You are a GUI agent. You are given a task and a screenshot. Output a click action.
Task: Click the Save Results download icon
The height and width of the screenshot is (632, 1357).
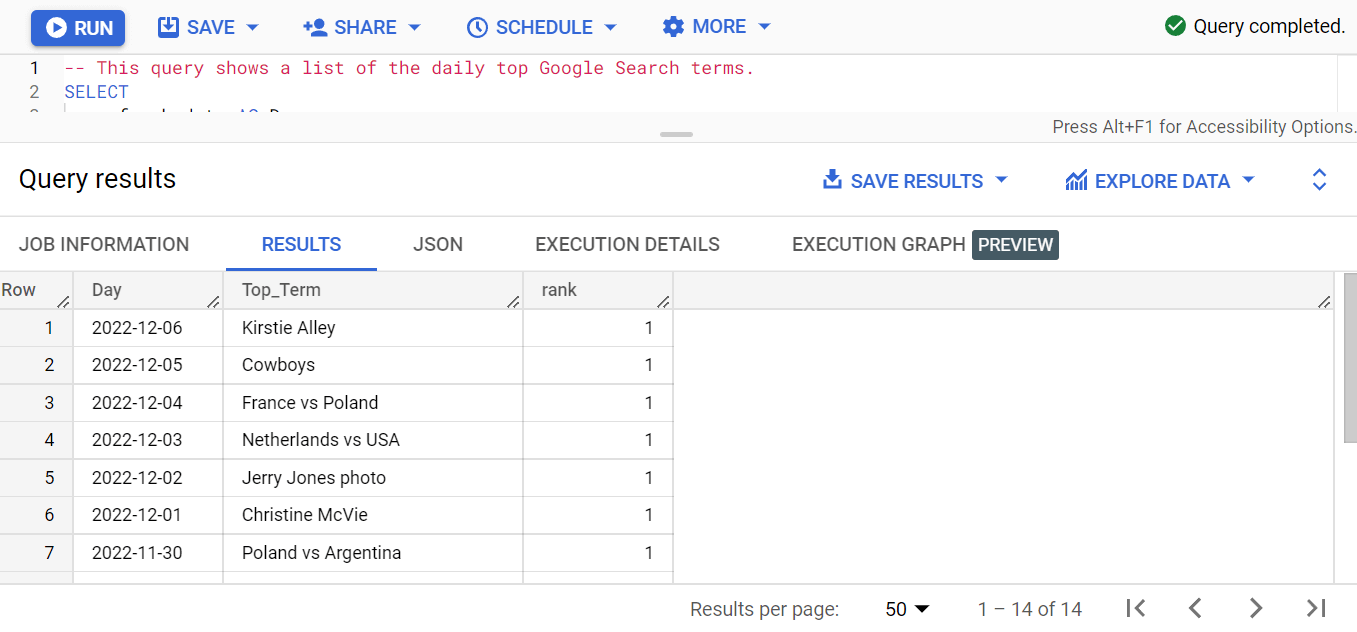[x=831, y=180]
